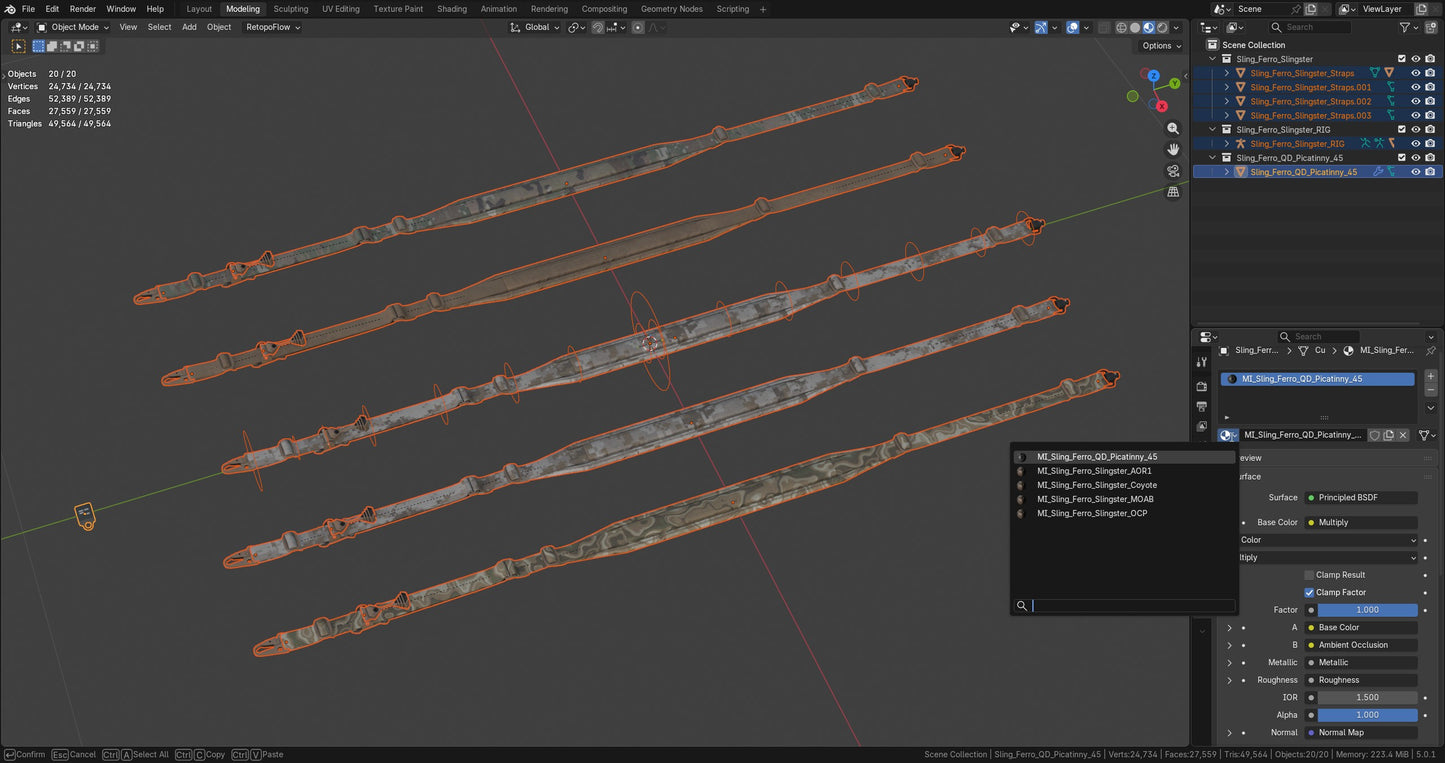Click the zoom magnifier icon in the viewport
This screenshot has width=1445, height=763.
(x=1173, y=128)
